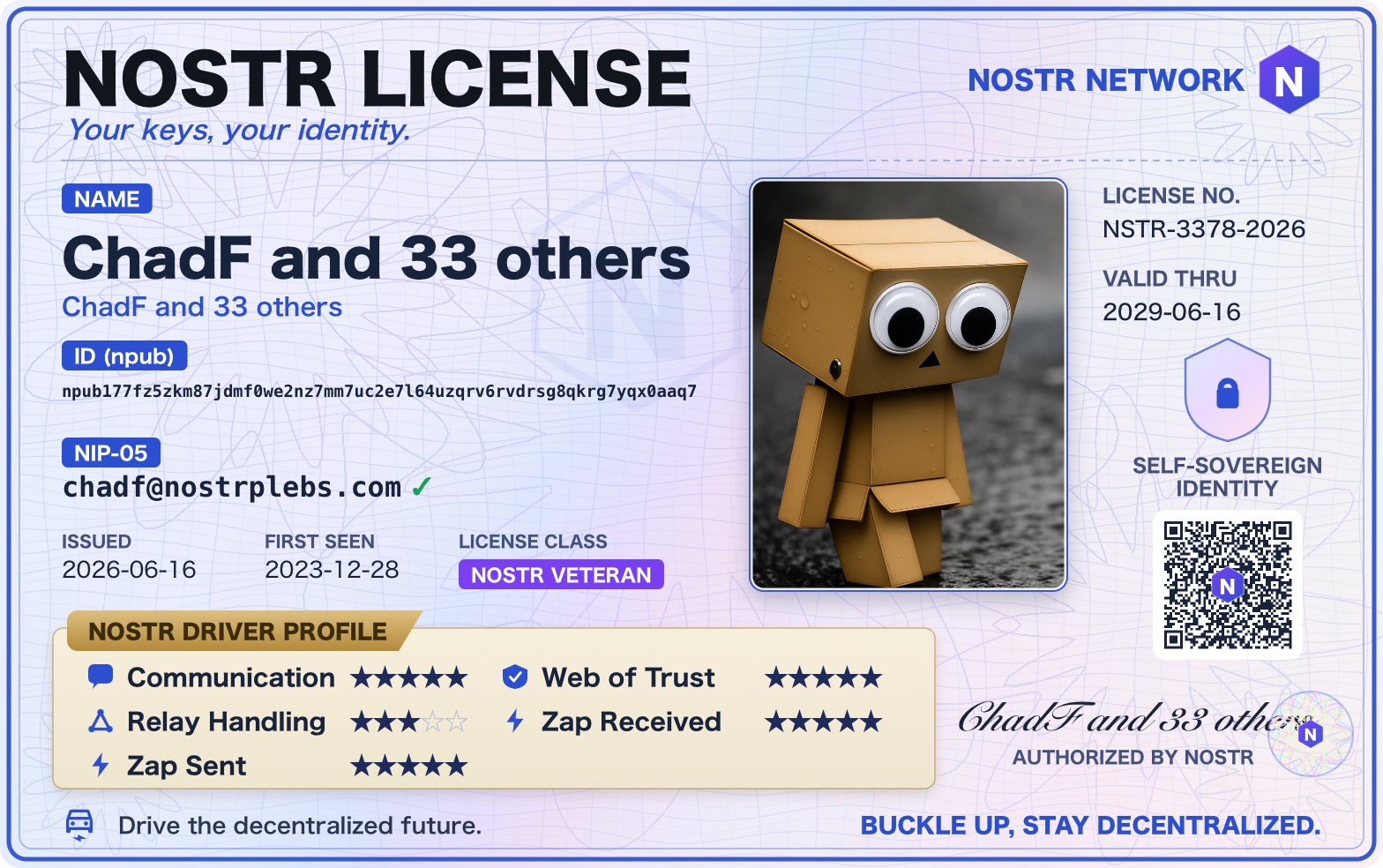The width and height of the screenshot is (1383, 868).
Task: Click the Relay Handling label
Action: coord(227,722)
